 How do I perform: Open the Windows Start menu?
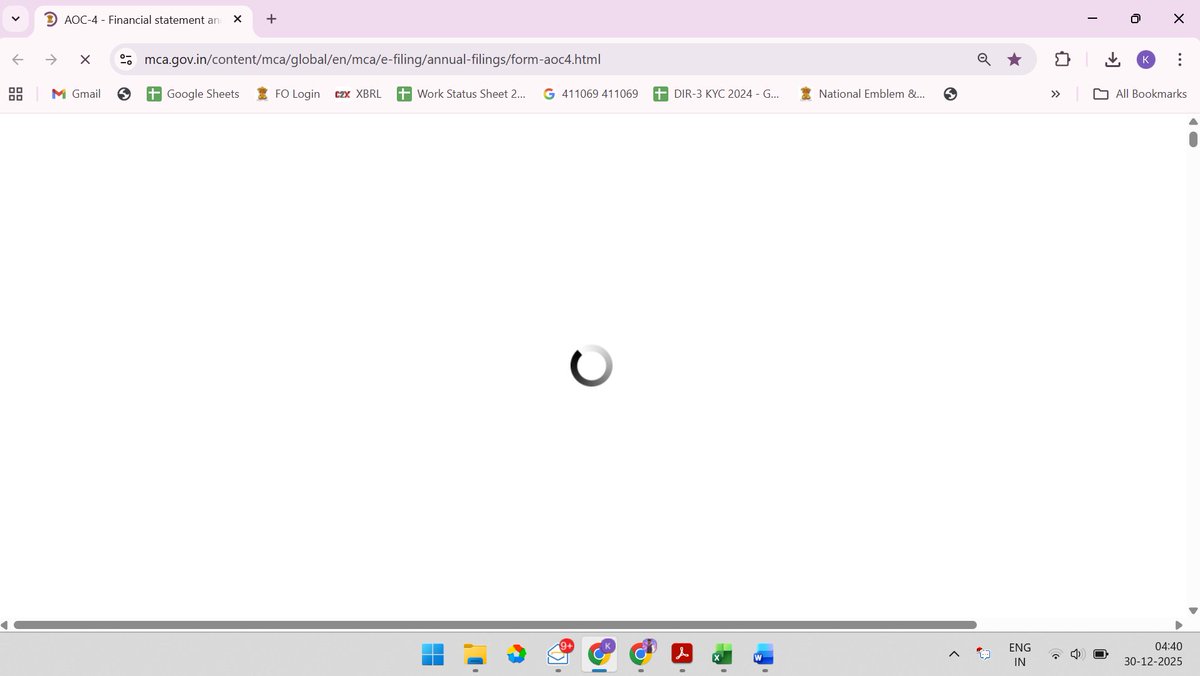tap(433, 654)
